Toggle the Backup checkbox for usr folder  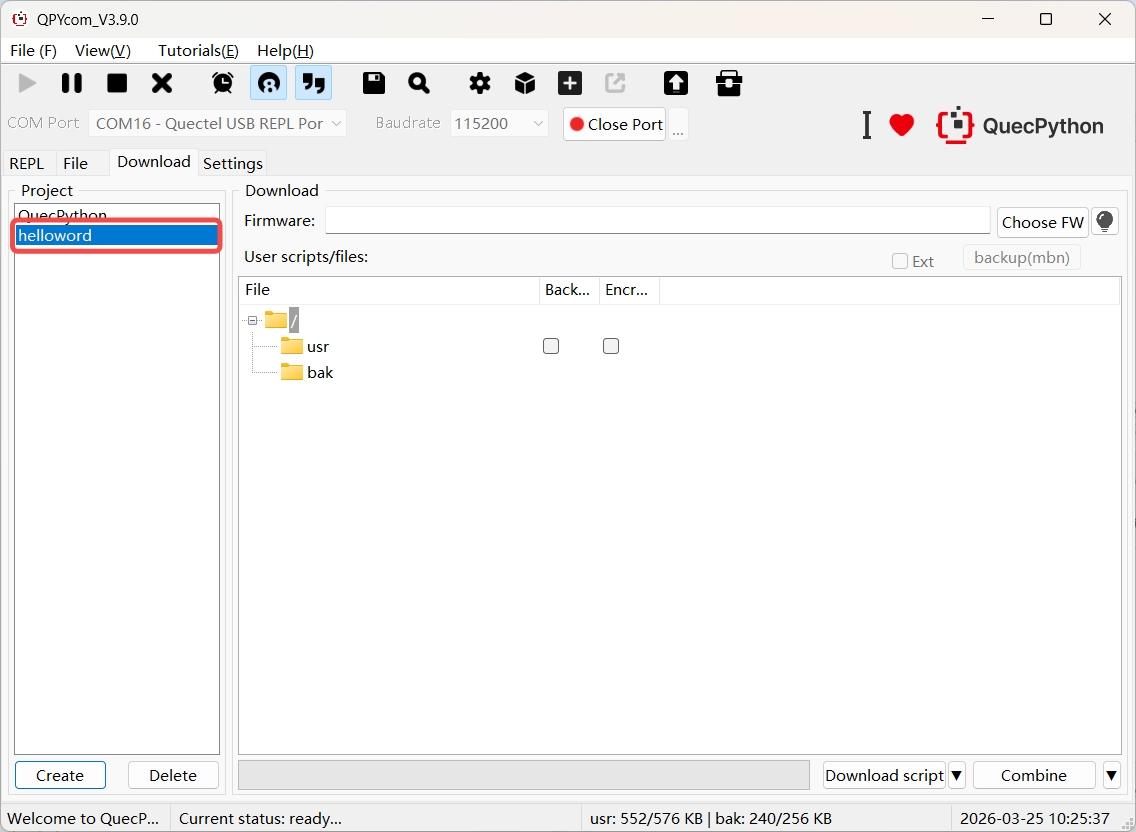[x=551, y=346]
